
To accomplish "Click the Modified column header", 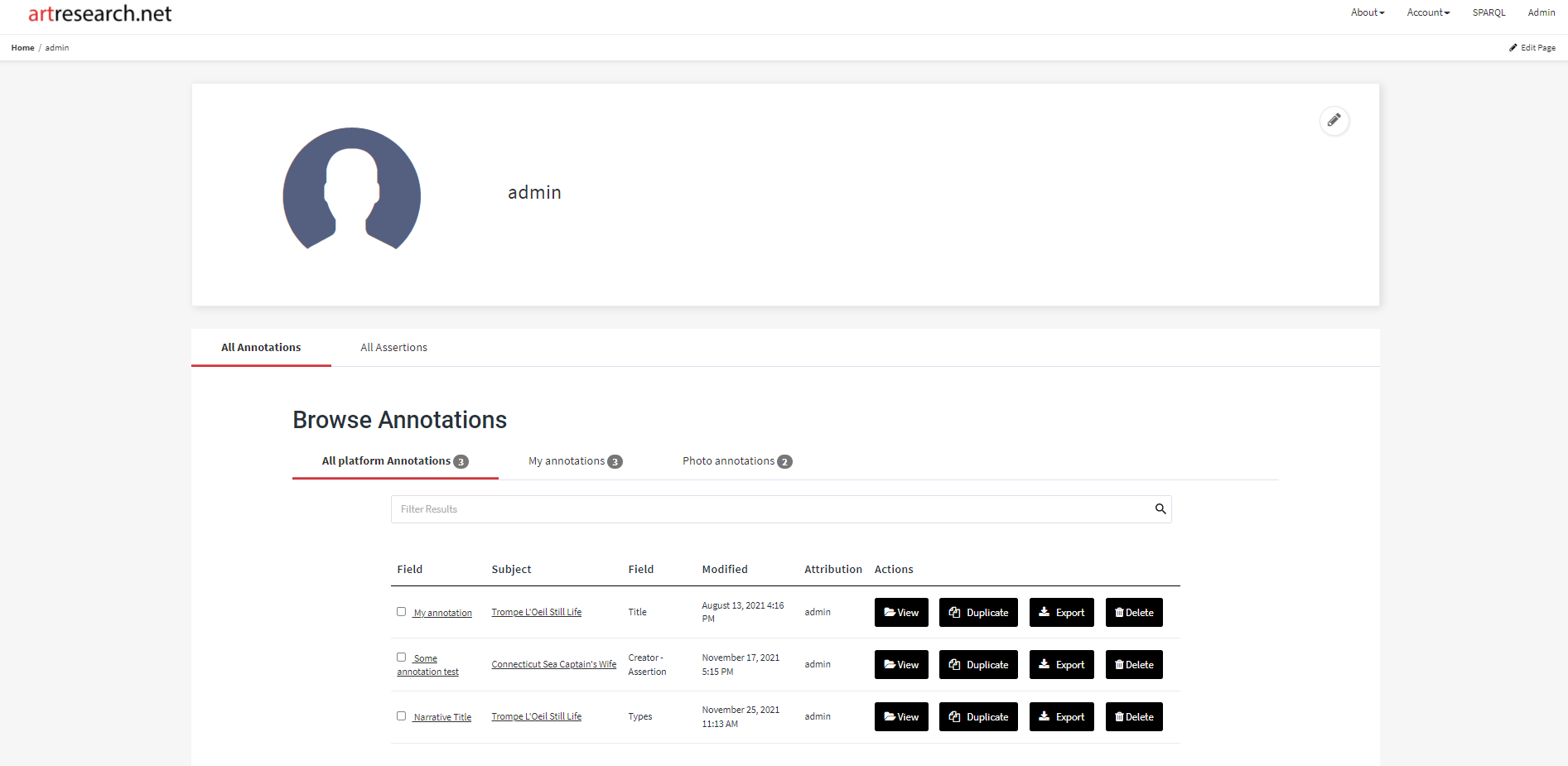I will 725,570.
